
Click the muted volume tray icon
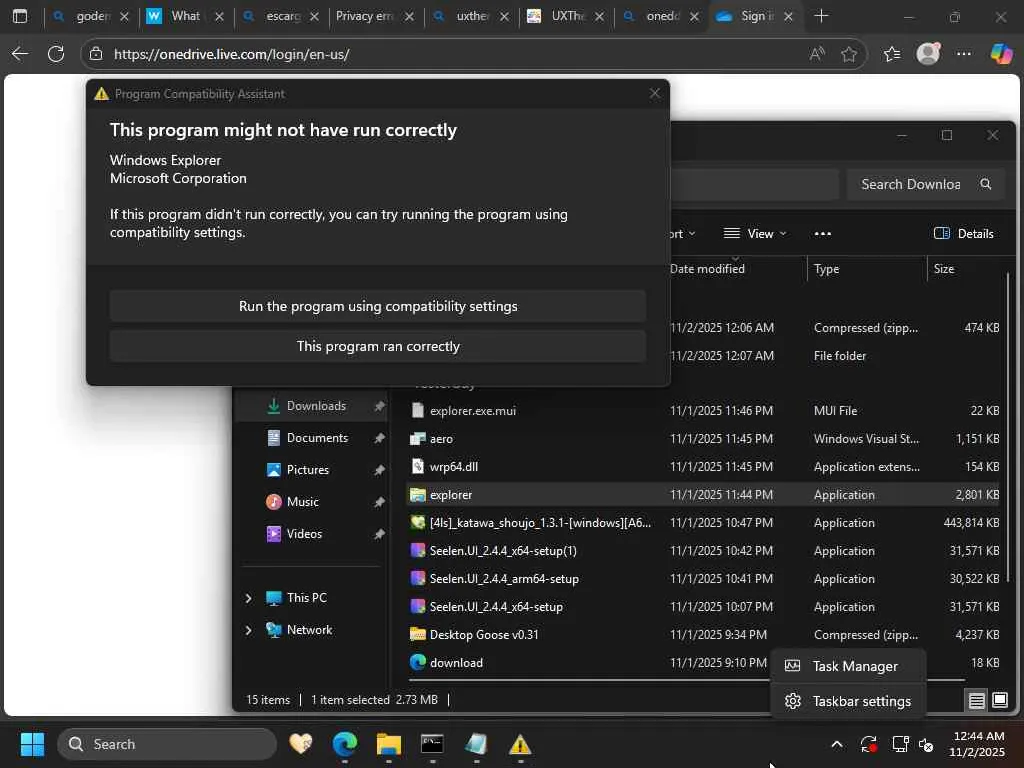click(925, 744)
